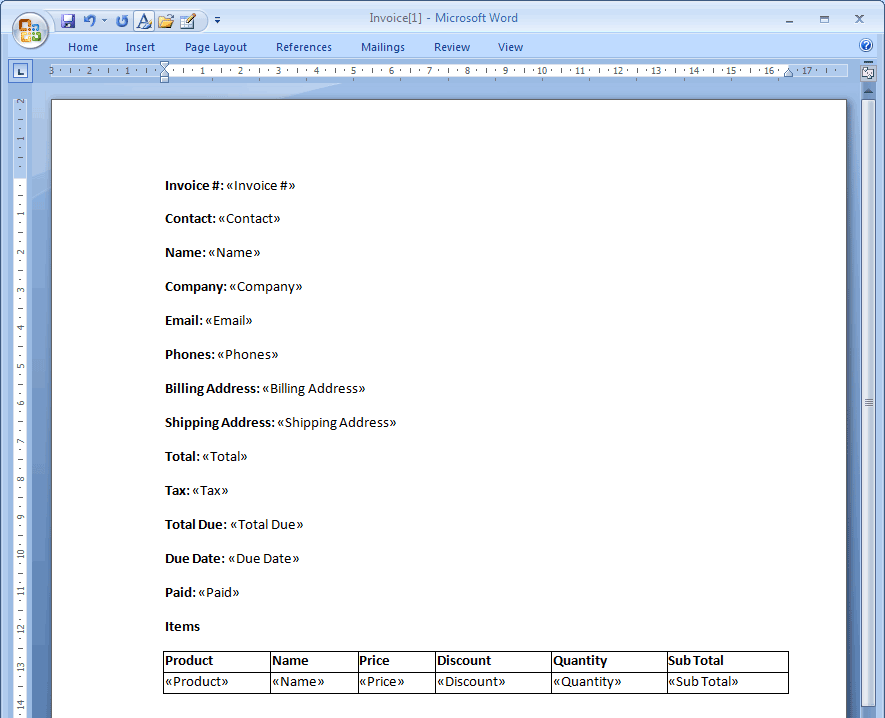Click the Discount table header cell
Image resolution: width=885 pixels, height=718 pixels.
[493, 661]
